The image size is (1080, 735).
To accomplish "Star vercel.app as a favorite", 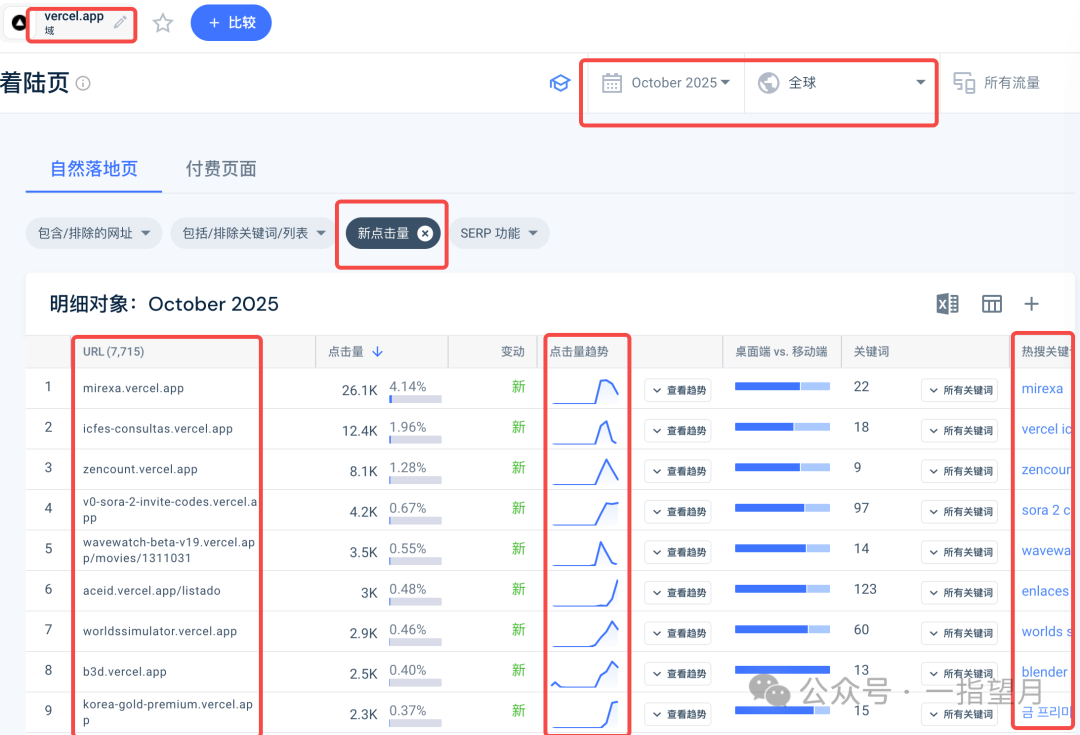I will [163, 23].
